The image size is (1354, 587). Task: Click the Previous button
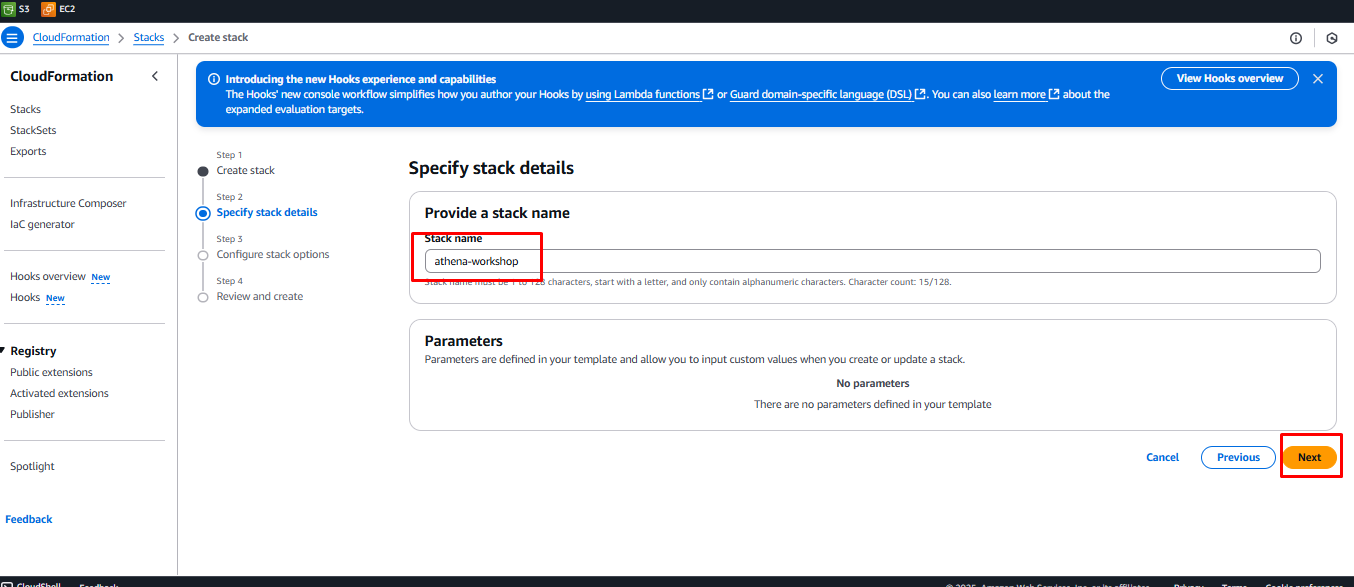[x=1238, y=457]
